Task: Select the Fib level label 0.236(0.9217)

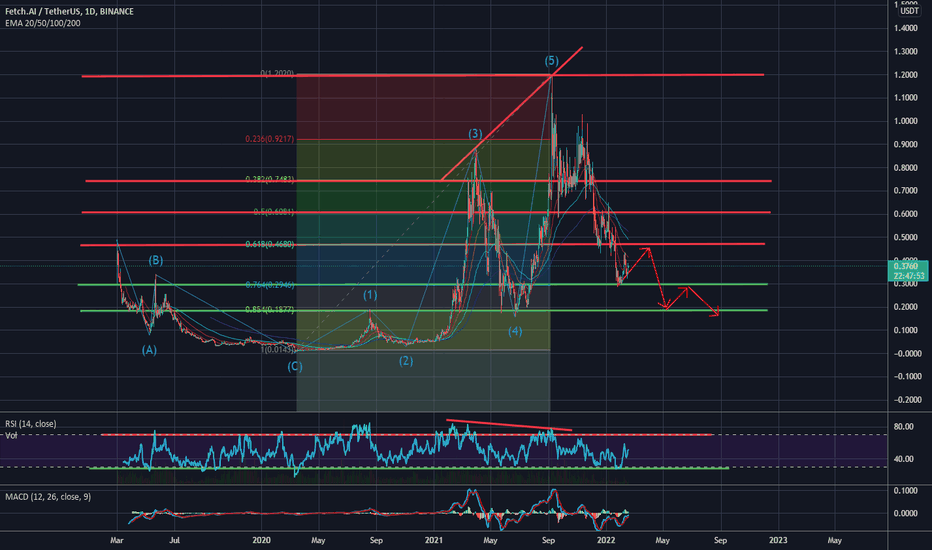Action: (x=269, y=139)
